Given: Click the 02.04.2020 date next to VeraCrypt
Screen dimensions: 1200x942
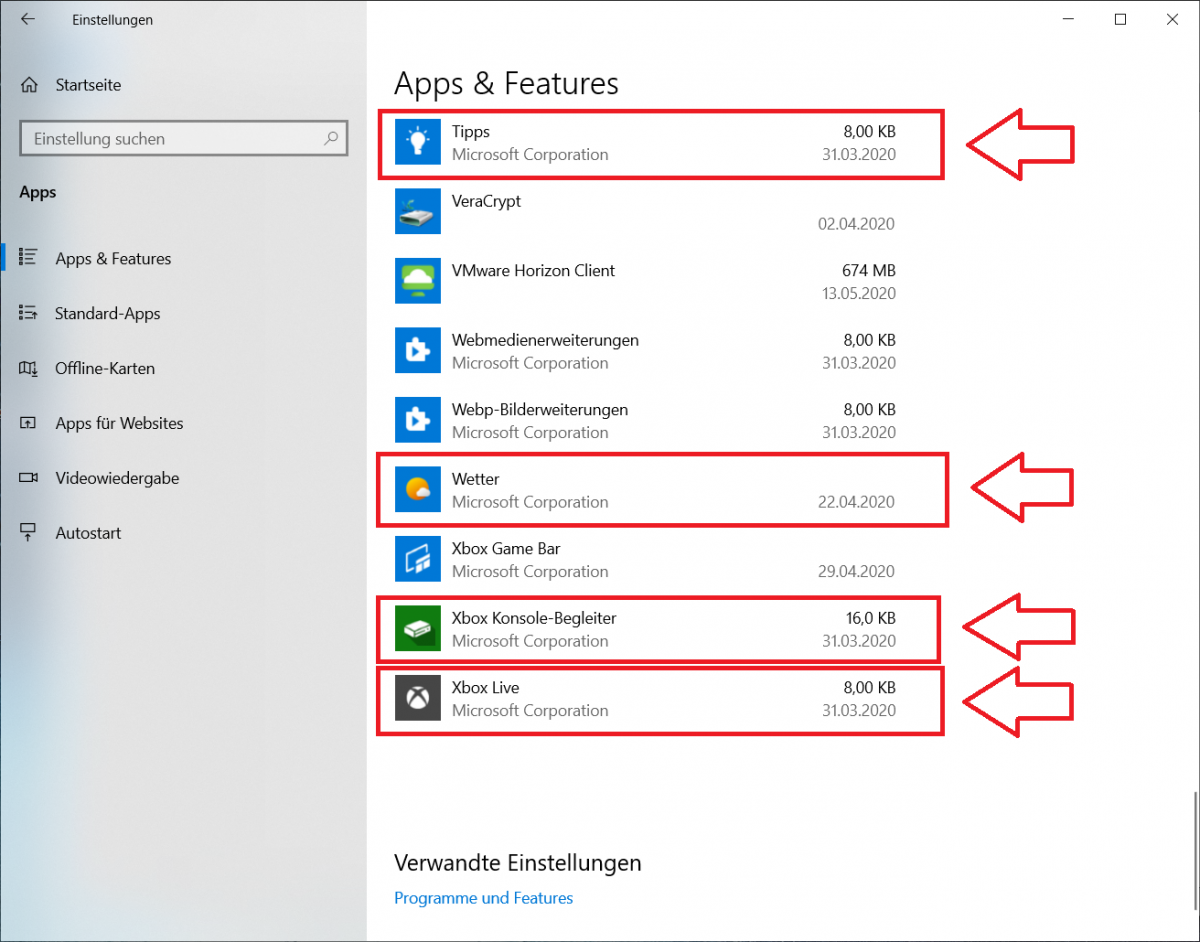Looking at the screenshot, I should coord(856,224).
